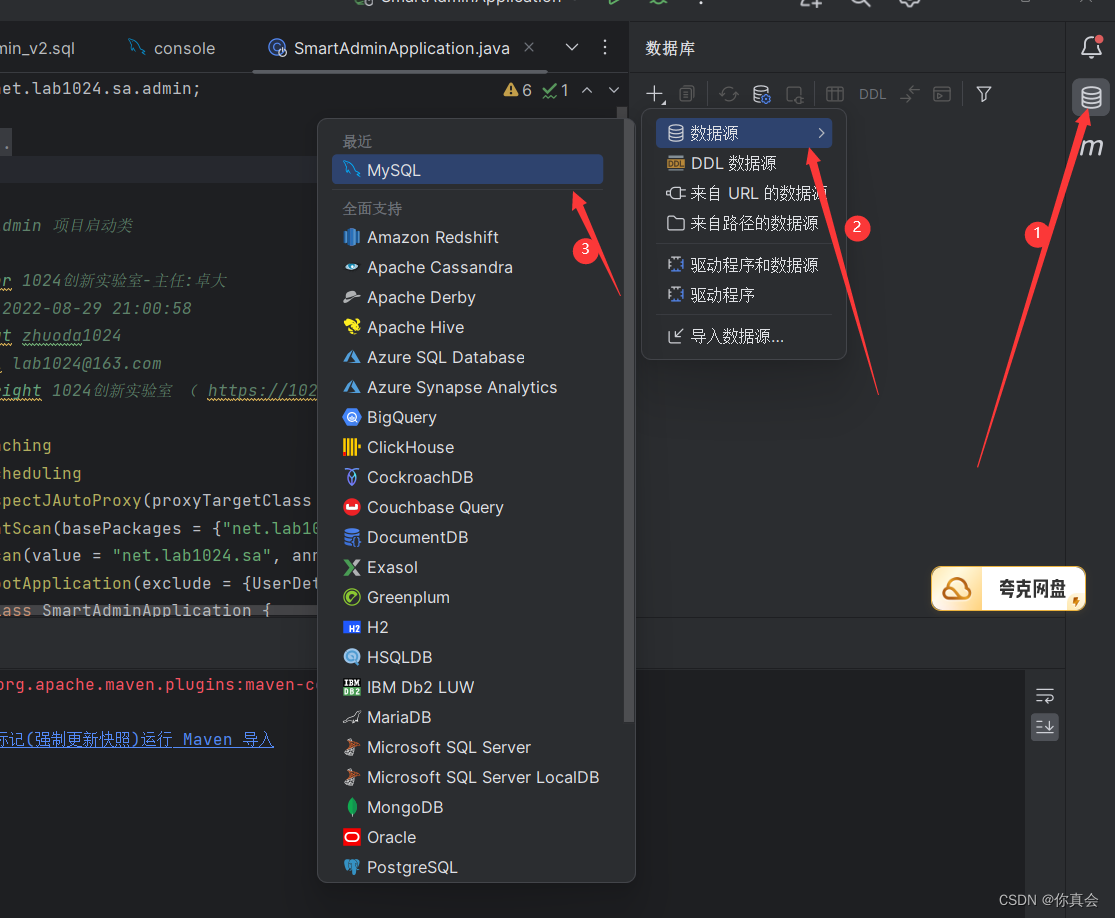Screen dimensions: 1115x918
Task: Click the table editor icon in database toolbar
Action: (x=835, y=94)
